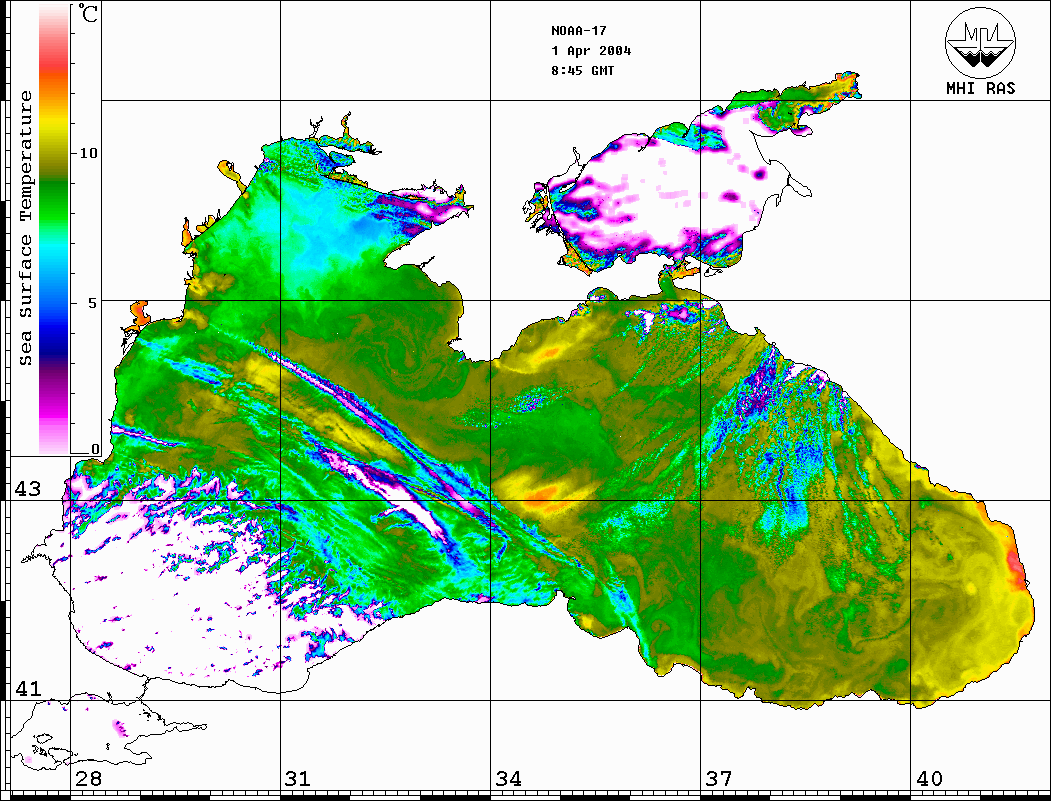Viewport: 1051px width, 801px height.
Task: Click the 0 mark on temperature scale
Action: pyautogui.click(x=96, y=450)
